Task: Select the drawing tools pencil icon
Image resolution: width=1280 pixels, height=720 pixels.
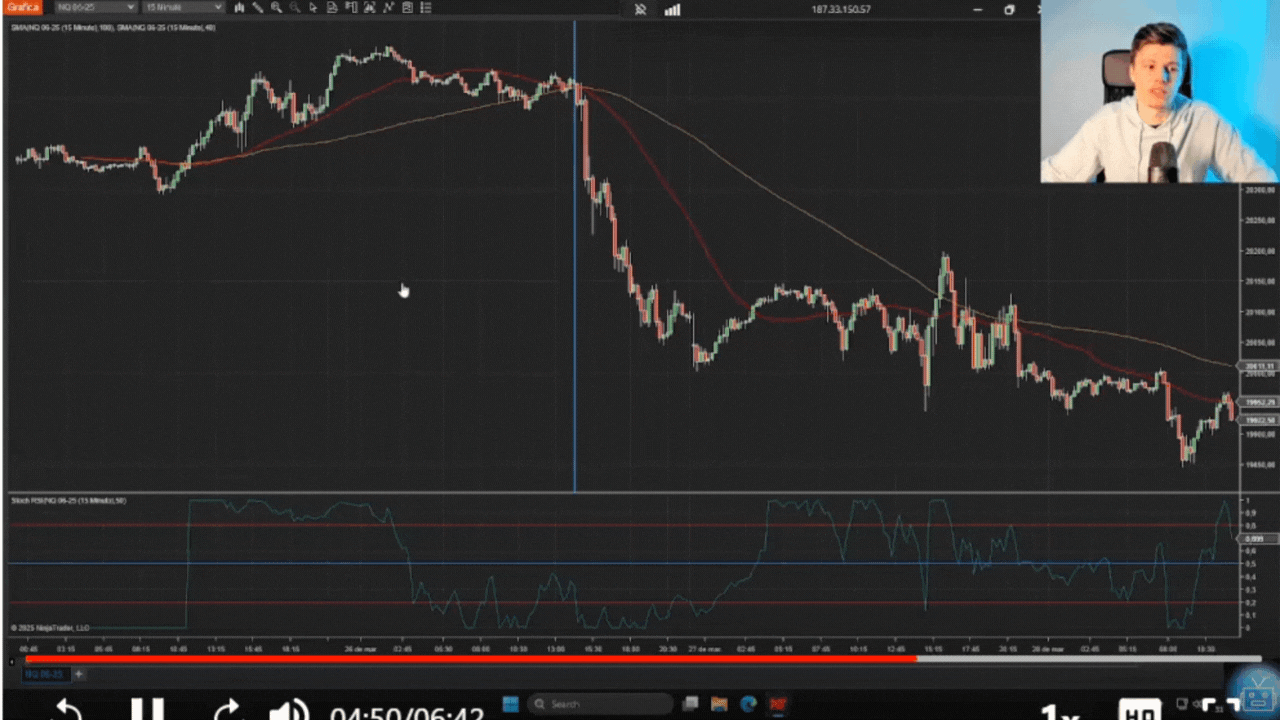Action: (257, 8)
